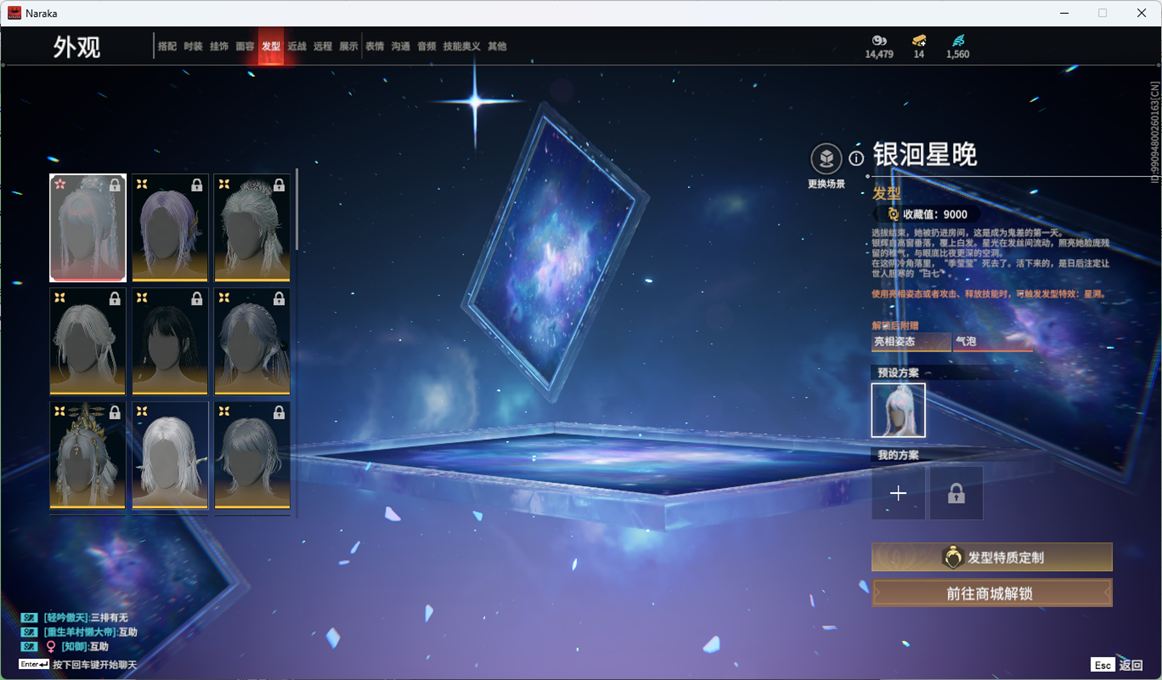The image size is (1162, 680).
Task: Switch to the 时装 tab
Action: pyautogui.click(x=193, y=47)
